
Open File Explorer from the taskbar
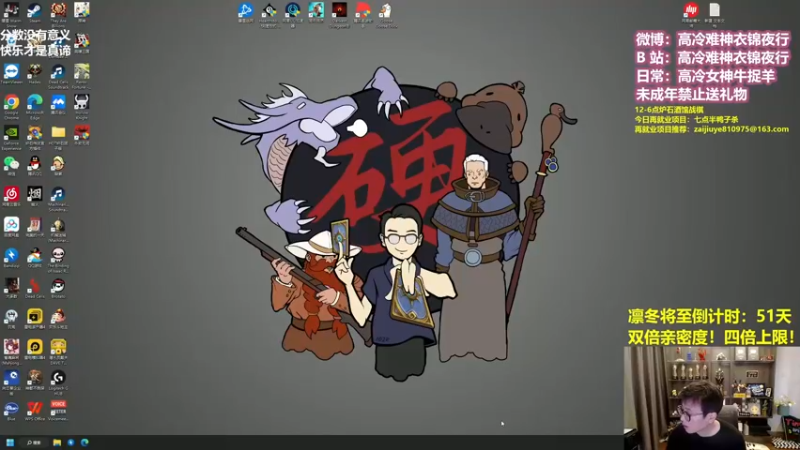click(x=57, y=442)
